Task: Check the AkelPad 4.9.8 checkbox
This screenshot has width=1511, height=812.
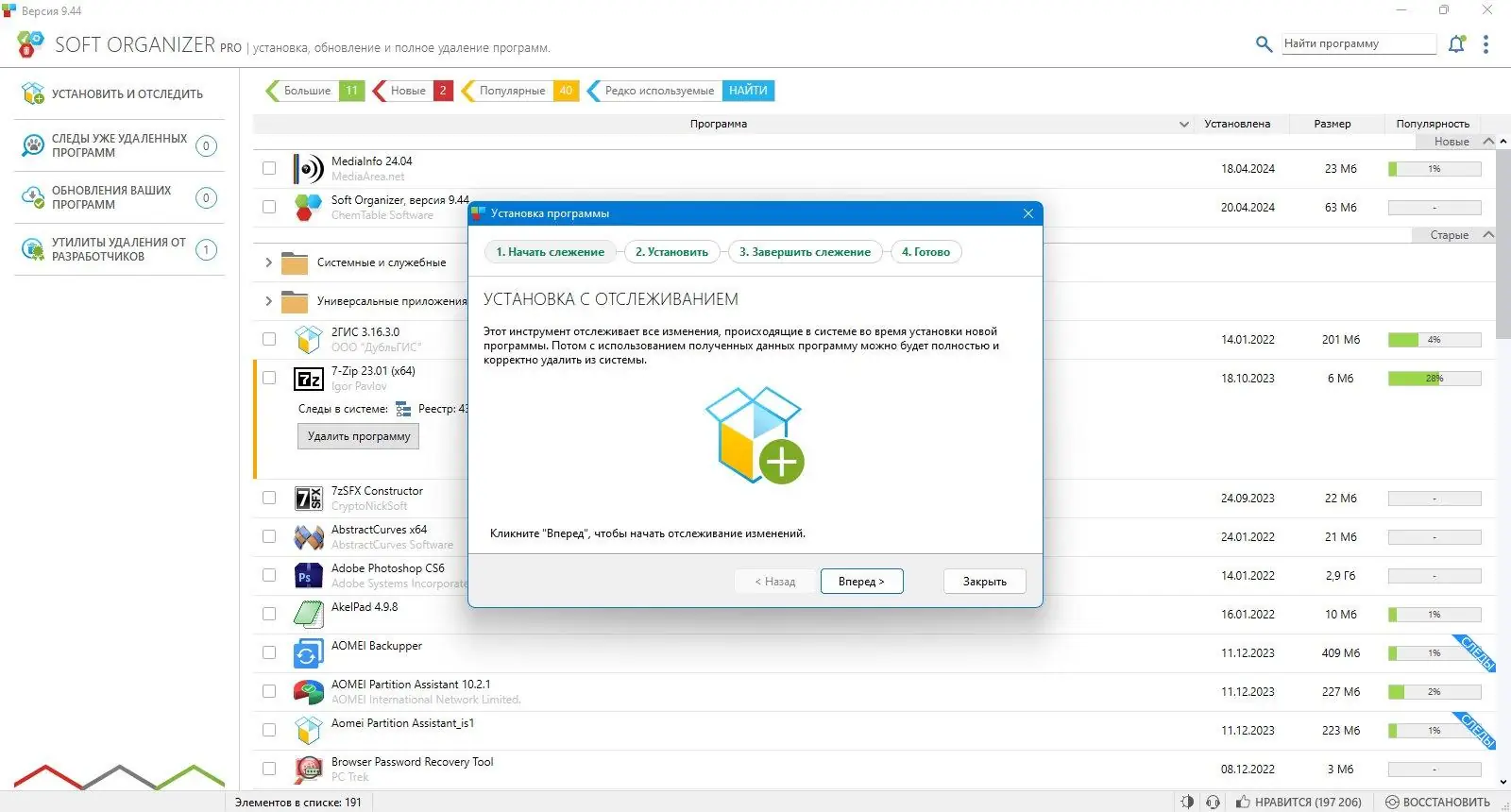Action: point(269,614)
